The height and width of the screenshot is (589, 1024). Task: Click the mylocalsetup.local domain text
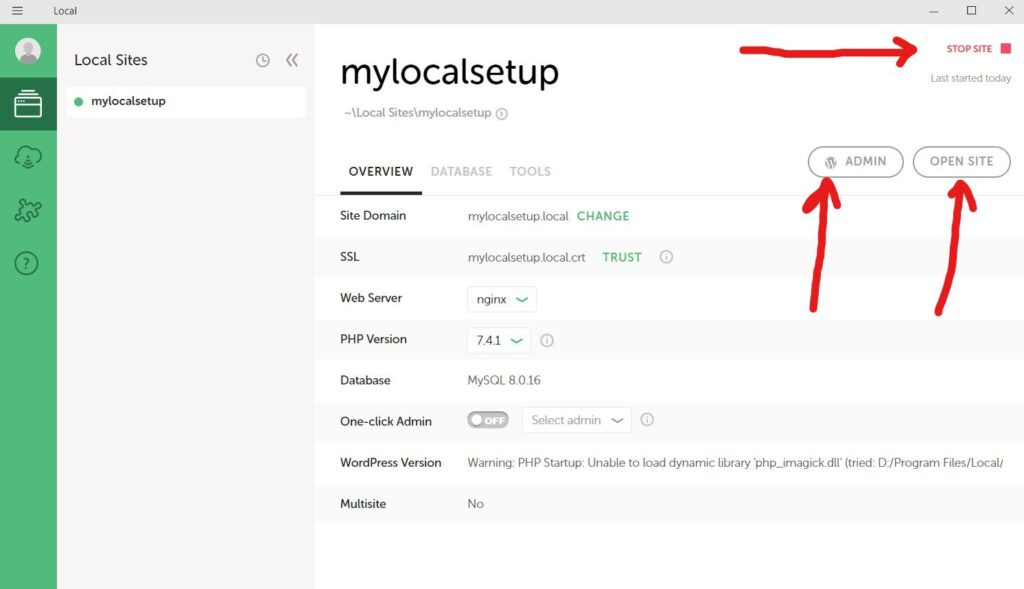click(x=518, y=216)
